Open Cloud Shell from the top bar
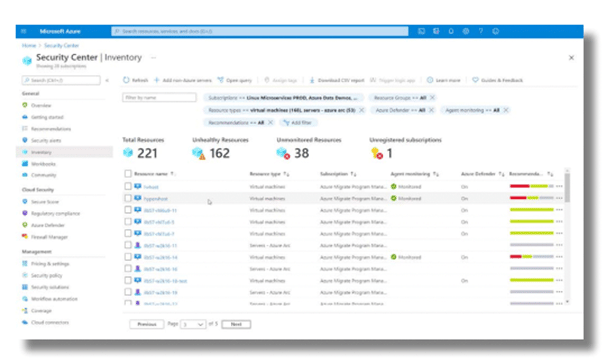This screenshot has width=606, height=363. [421, 31]
